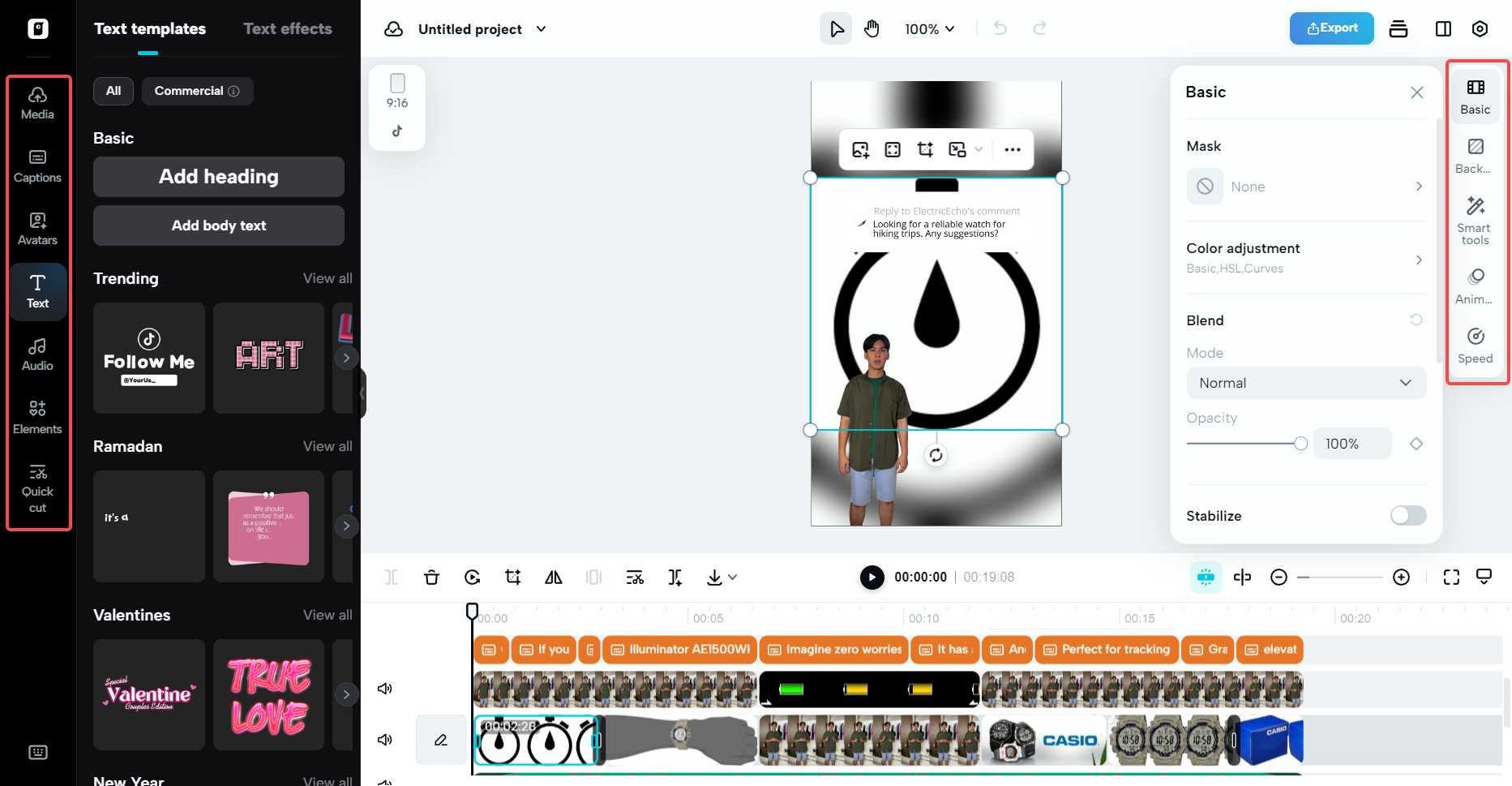Expand the zoom level 100% dropdown
This screenshot has height=786, width=1512.
(930, 29)
